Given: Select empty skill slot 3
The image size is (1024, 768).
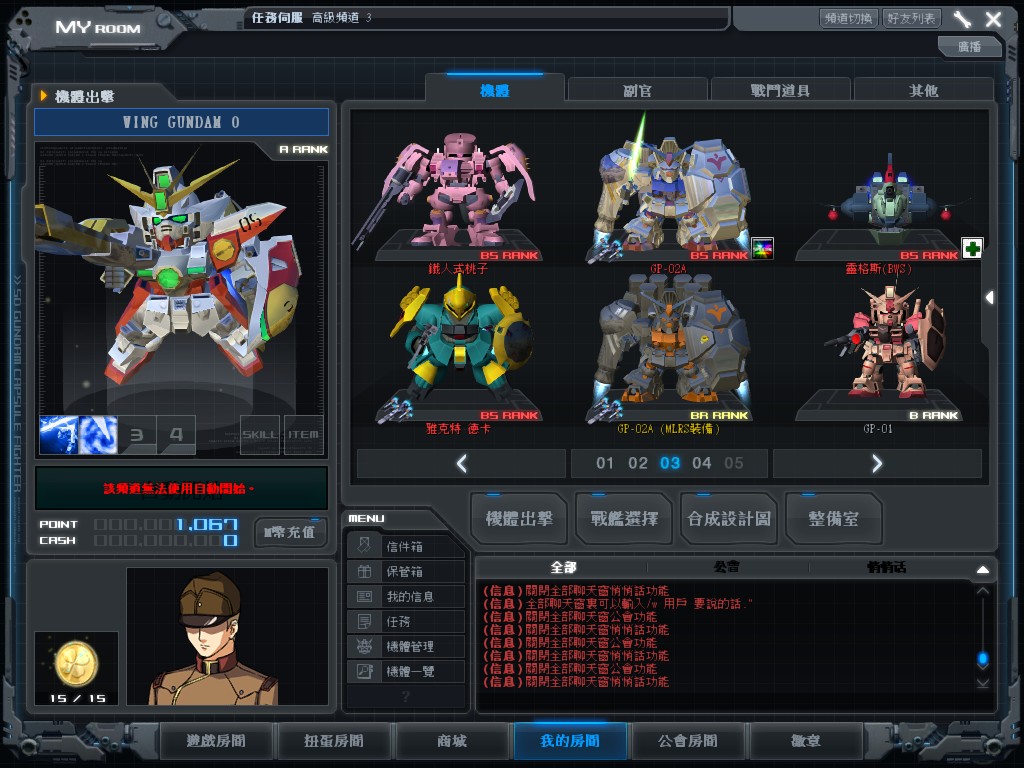Looking at the screenshot, I should tap(137, 435).
